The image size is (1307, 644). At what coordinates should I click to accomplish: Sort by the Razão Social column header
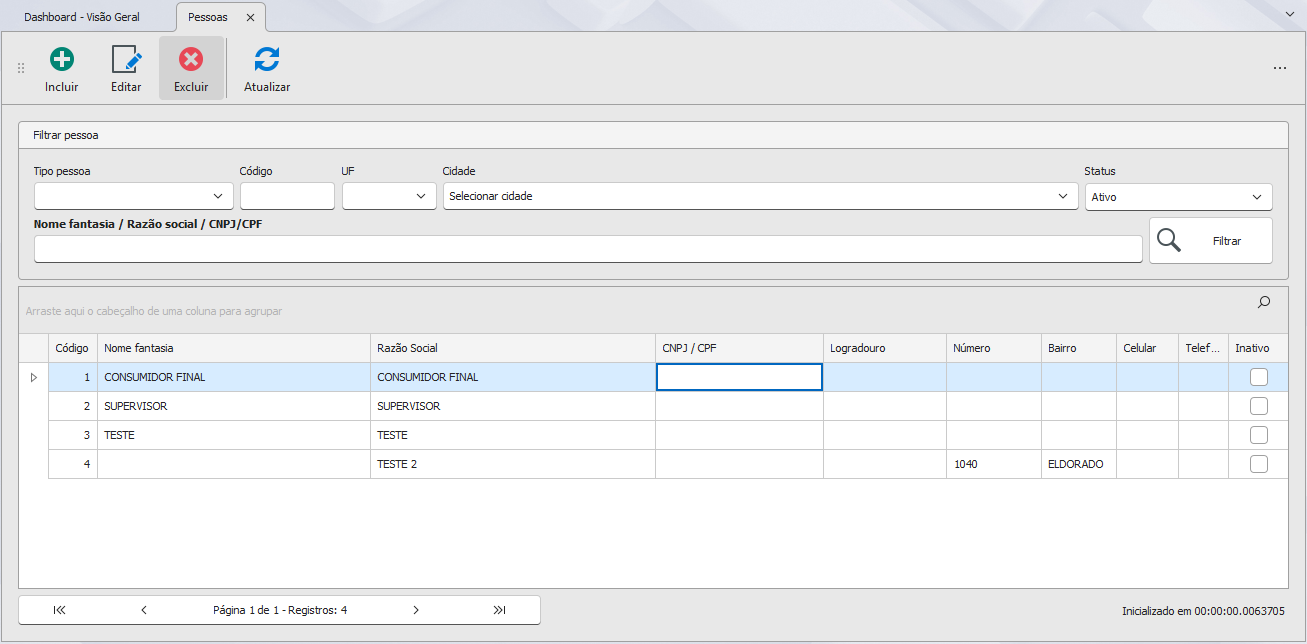pyautogui.click(x=513, y=348)
